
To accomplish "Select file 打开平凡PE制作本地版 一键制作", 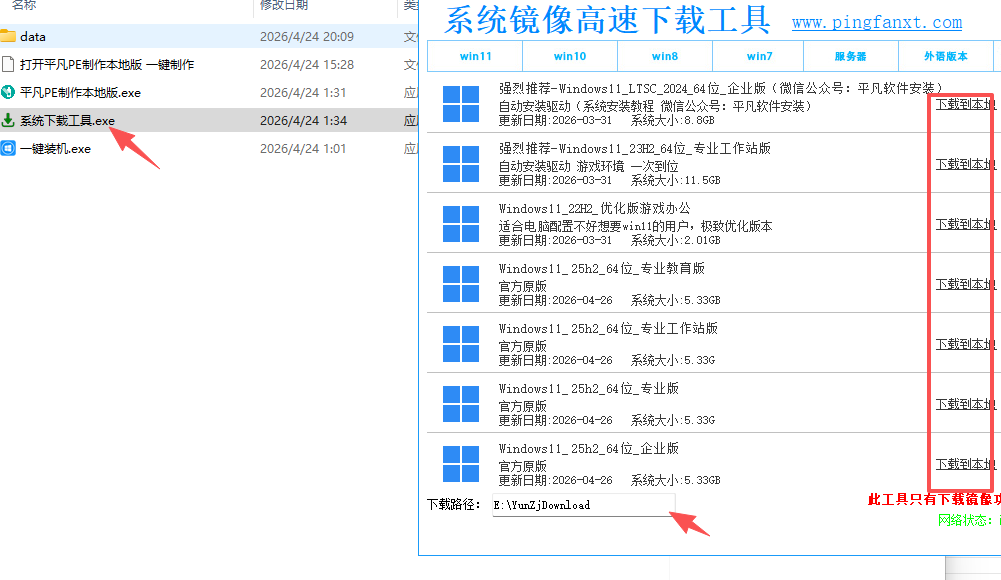I will pyautogui.click(x=107, y=64).
